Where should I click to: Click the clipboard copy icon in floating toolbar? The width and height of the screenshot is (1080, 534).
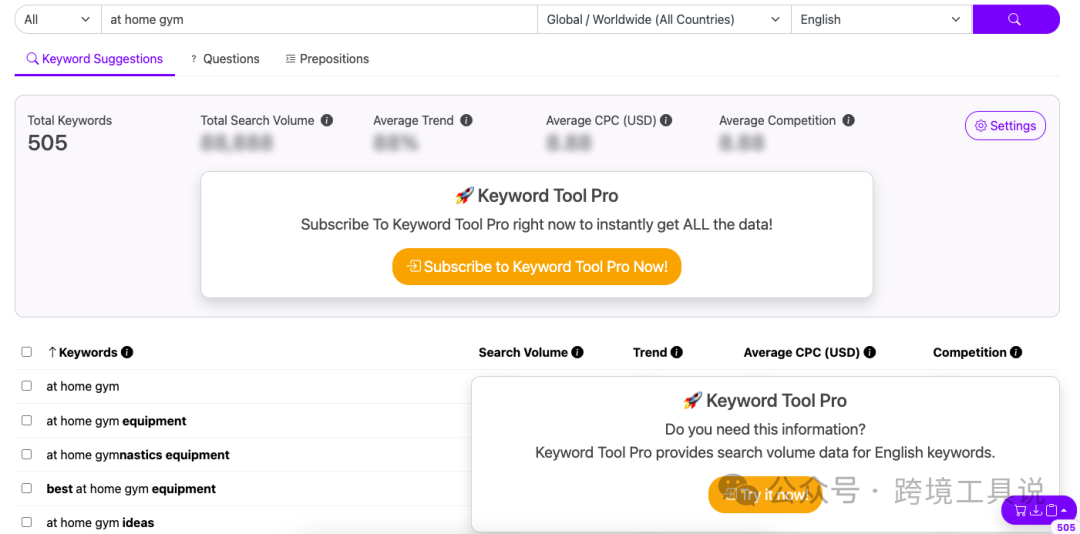click(x=1051, y=511)
